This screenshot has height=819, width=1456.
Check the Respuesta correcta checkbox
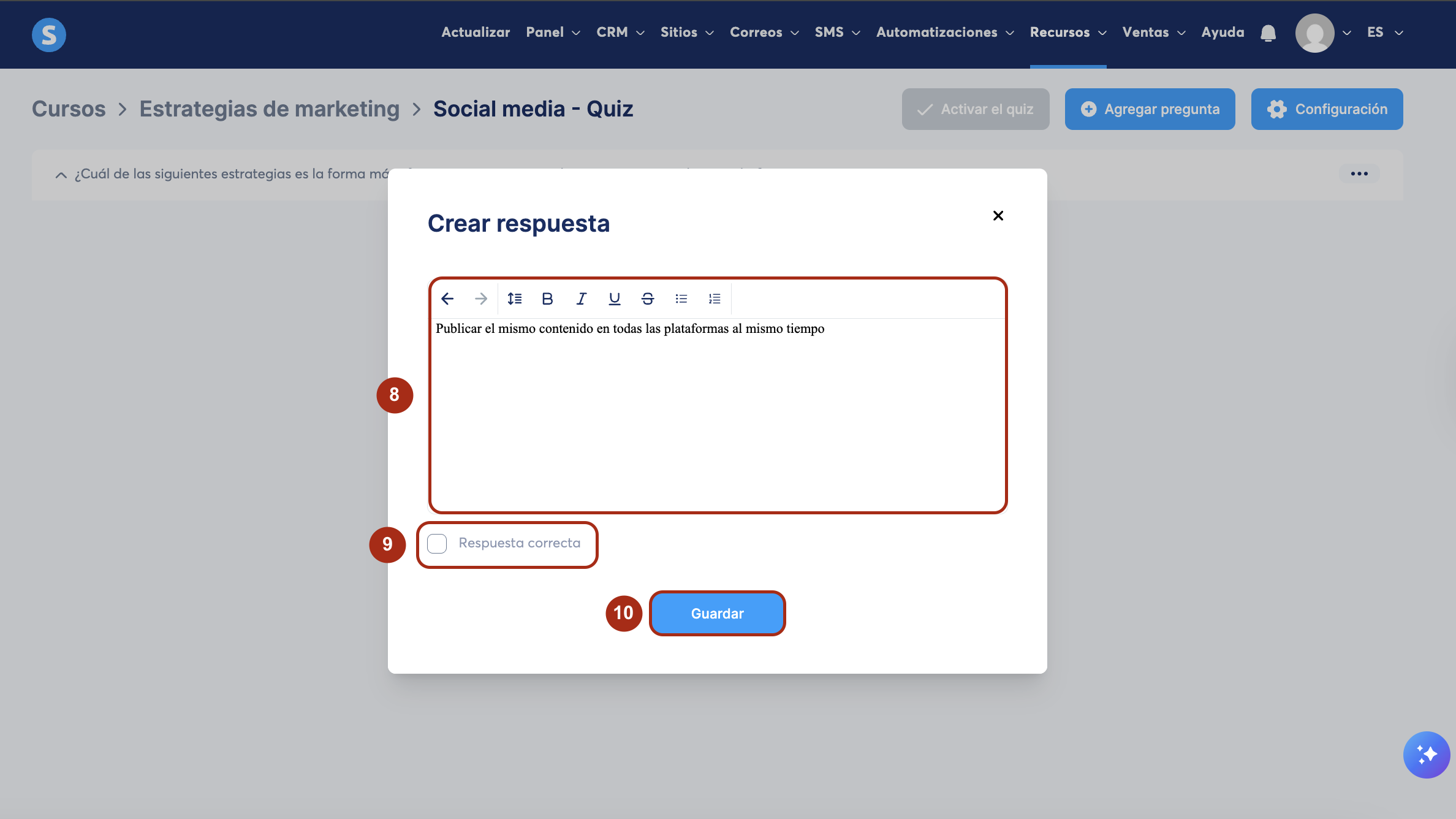437,544
